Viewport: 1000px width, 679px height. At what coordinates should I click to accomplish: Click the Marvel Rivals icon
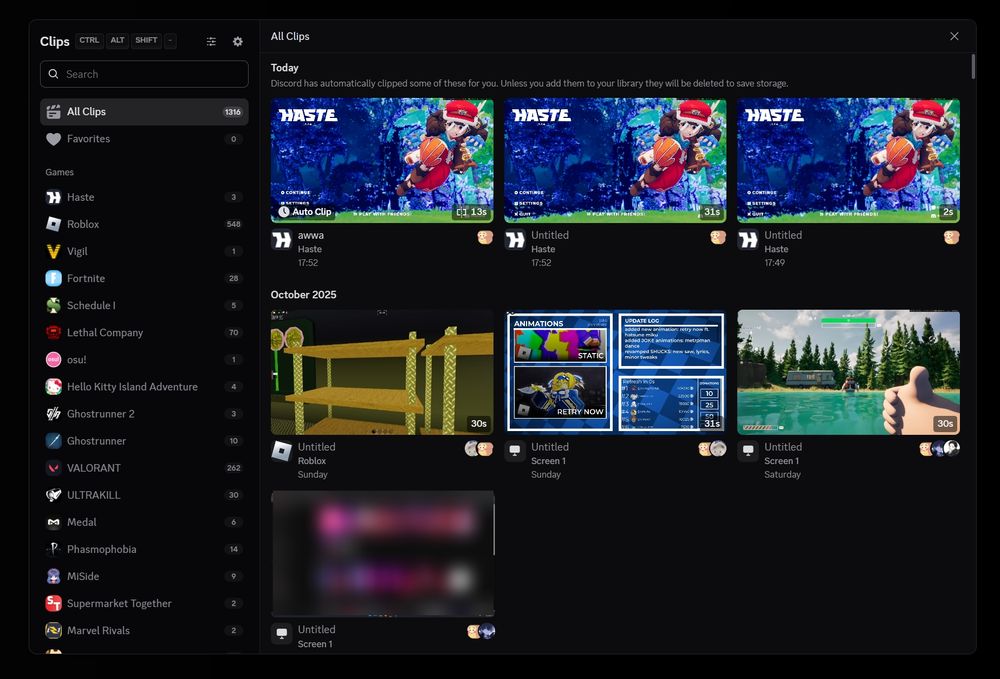coord(54,631)
